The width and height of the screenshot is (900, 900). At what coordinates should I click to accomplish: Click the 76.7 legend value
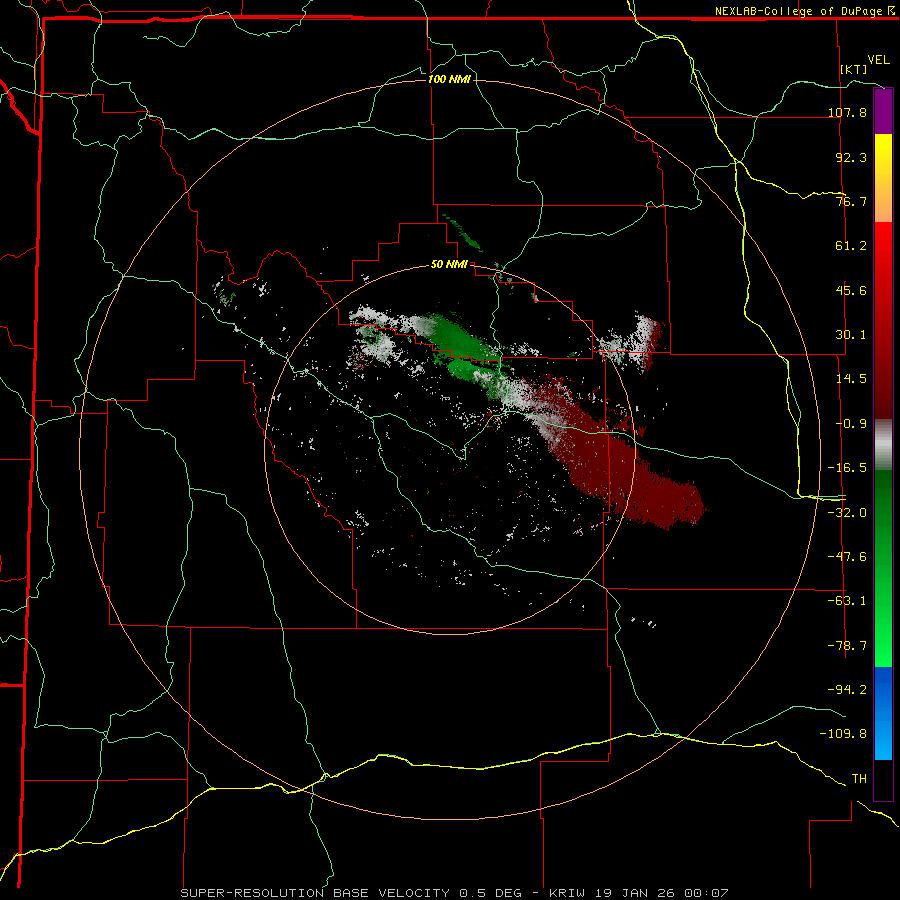(x=851, y=201)
